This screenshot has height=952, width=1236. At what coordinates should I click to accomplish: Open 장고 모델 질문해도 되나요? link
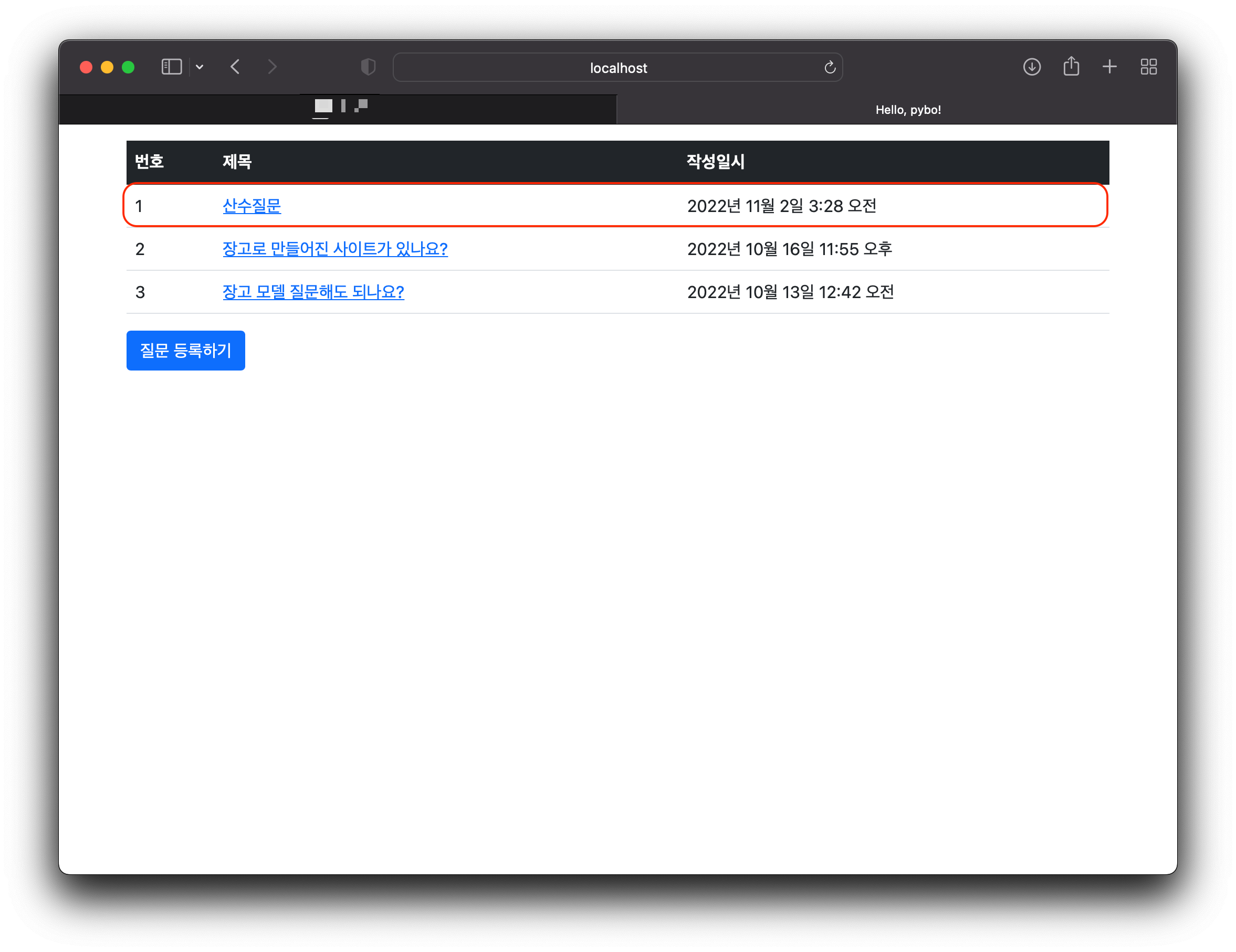313,292
